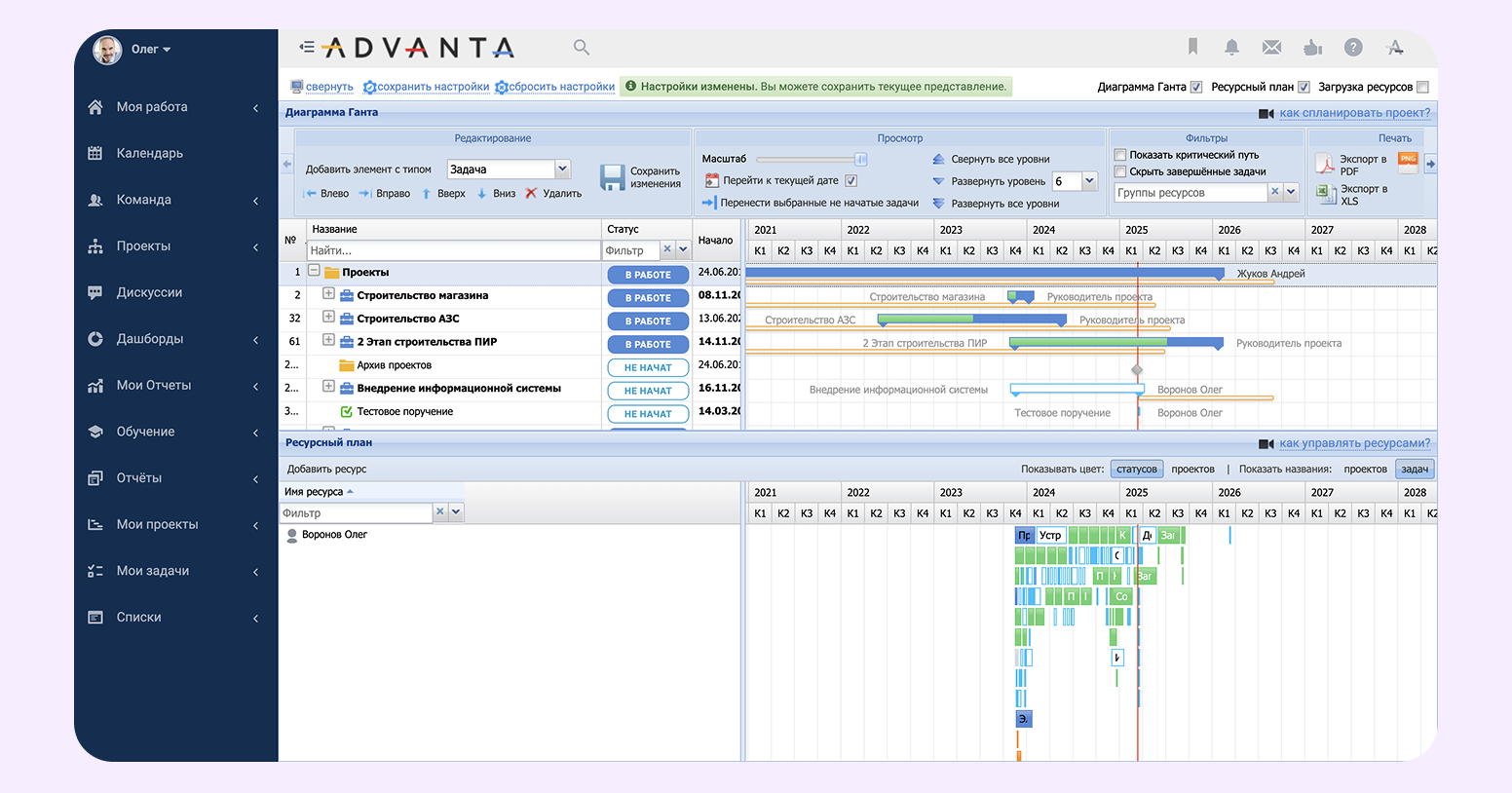Open the help question mark icon

[1353, 47]
